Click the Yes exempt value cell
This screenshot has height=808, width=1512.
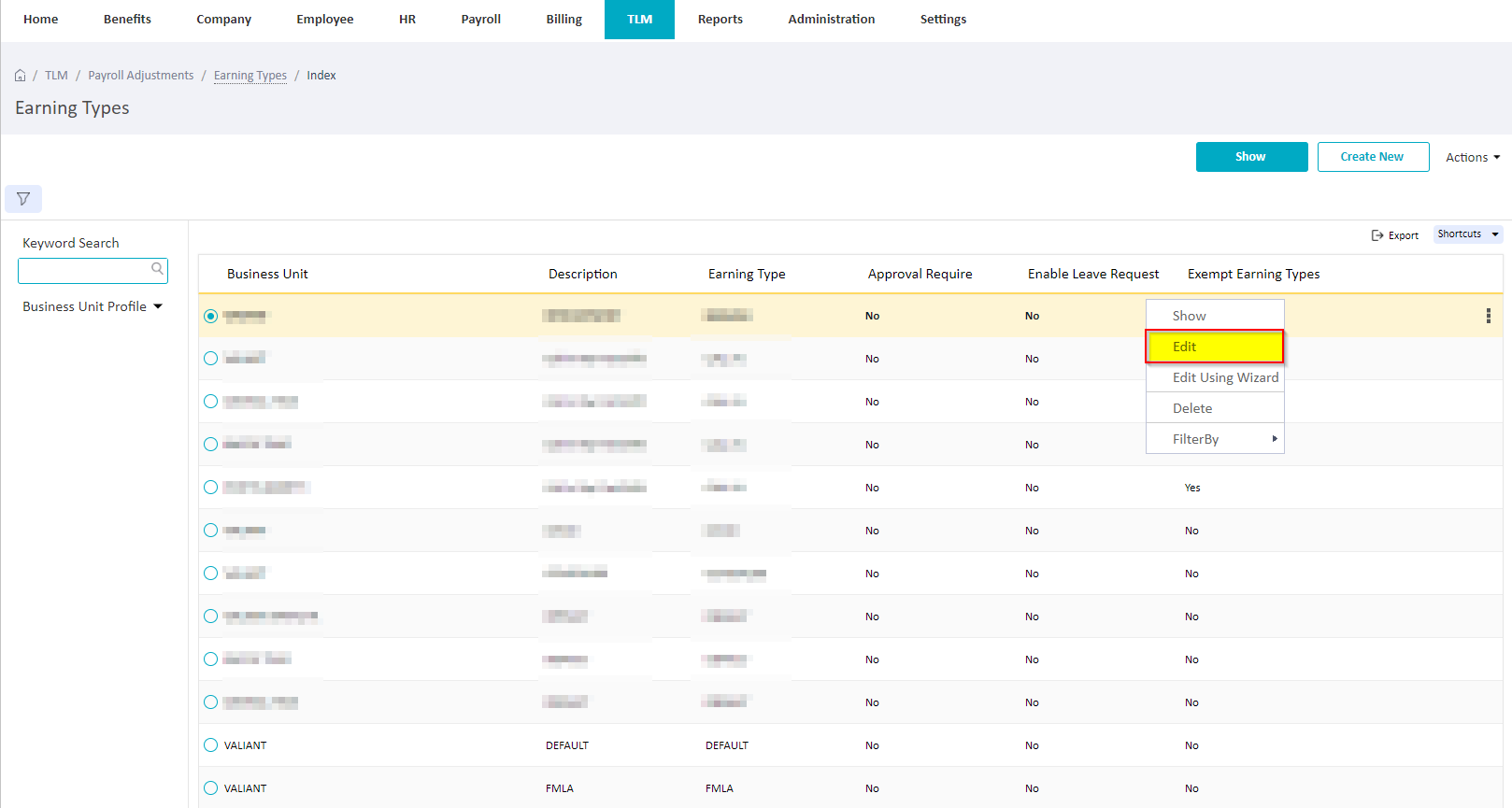point(1192,488)
